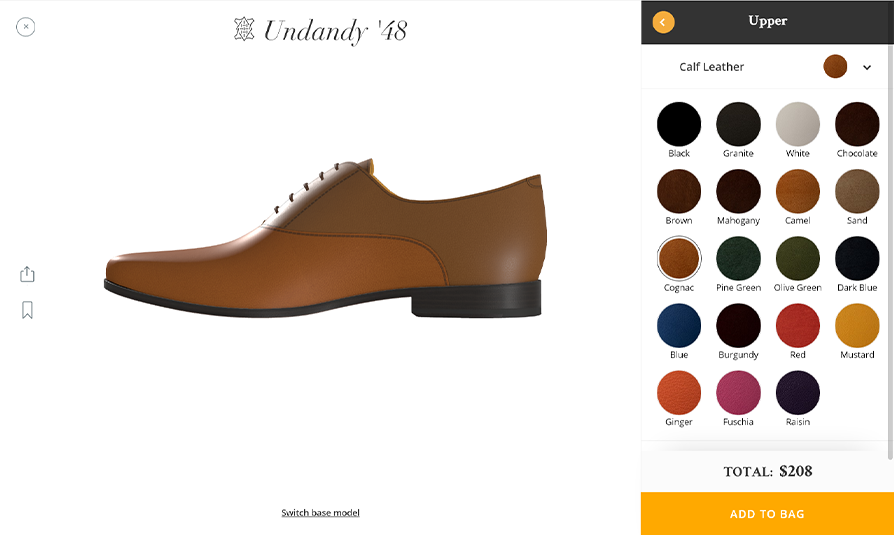The height and width of the screenshot is (536, 894).
Task: Pick the White leather swatch
Action: pyautogui.click(x=798, y=125)
